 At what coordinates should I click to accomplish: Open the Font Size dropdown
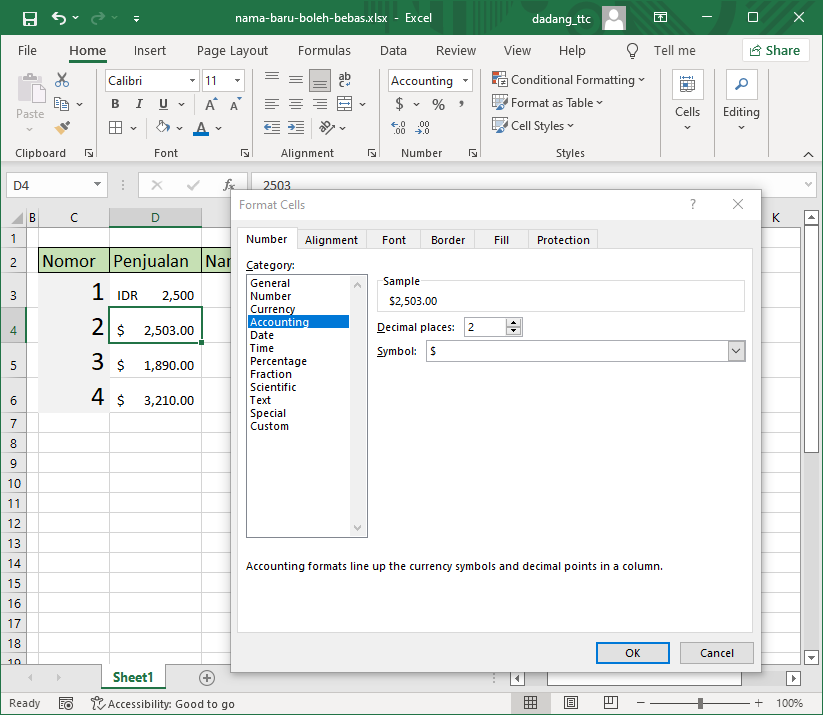(237, 80)
